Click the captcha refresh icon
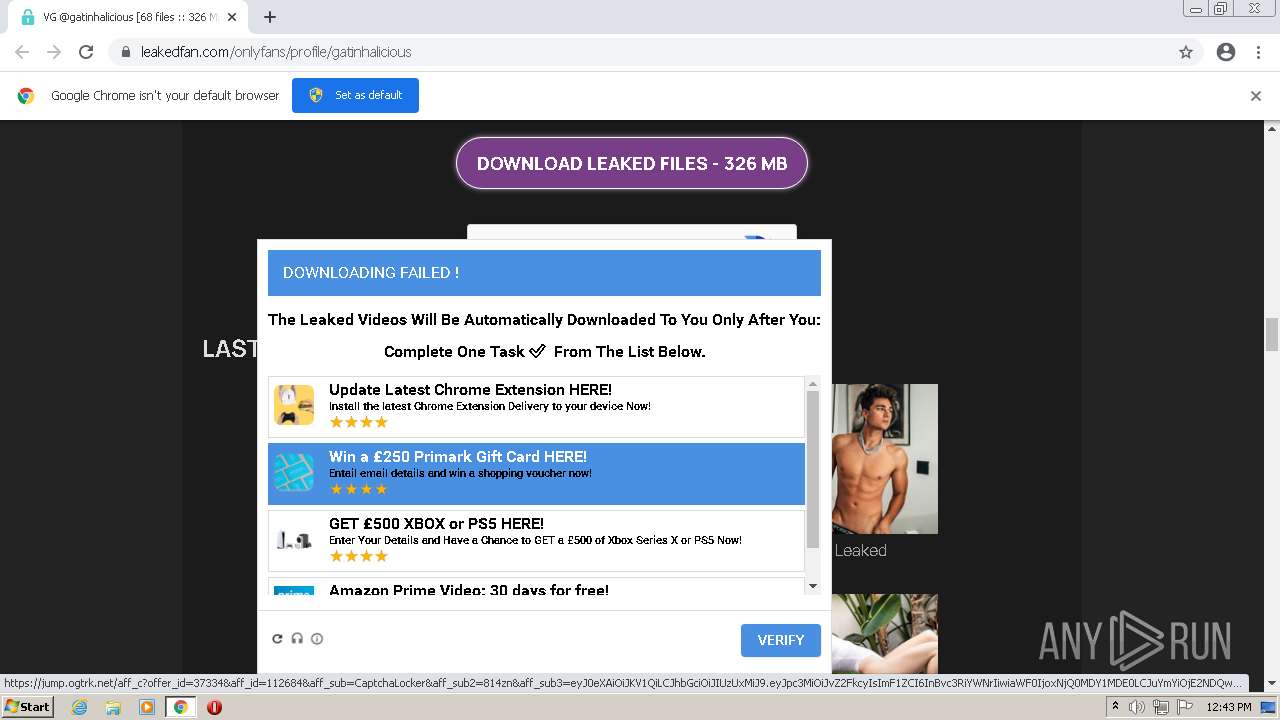 tap(278, 639)
